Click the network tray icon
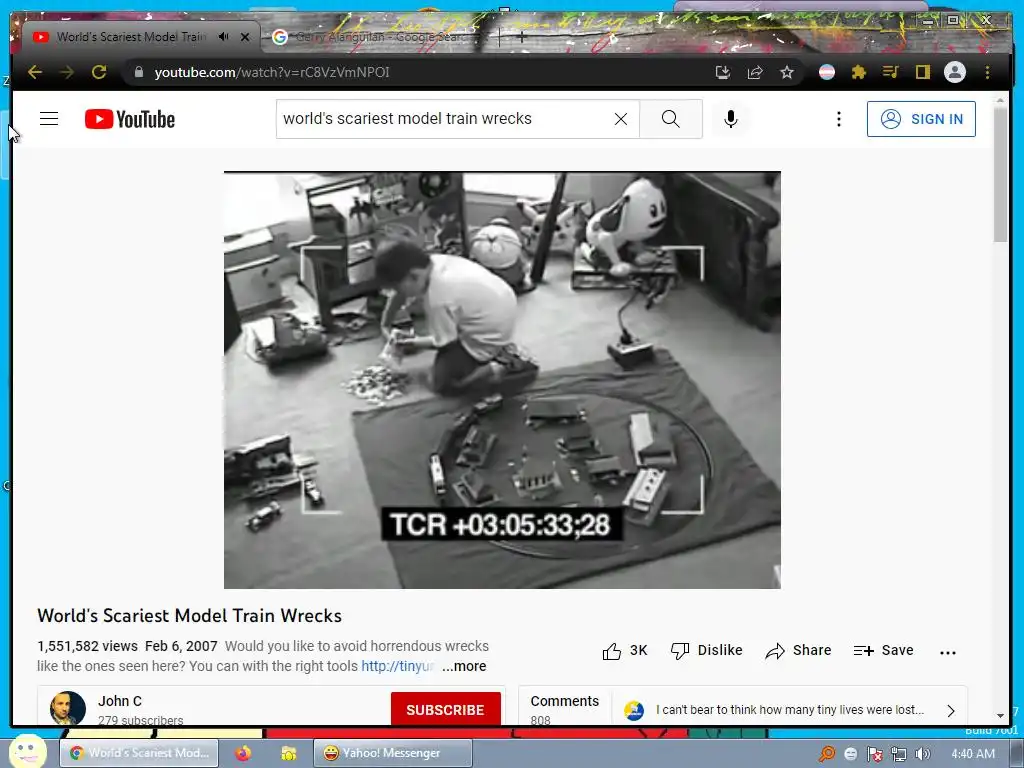Image resolution: width=1024 pixels, height=768 pixels. coord(899,754)
